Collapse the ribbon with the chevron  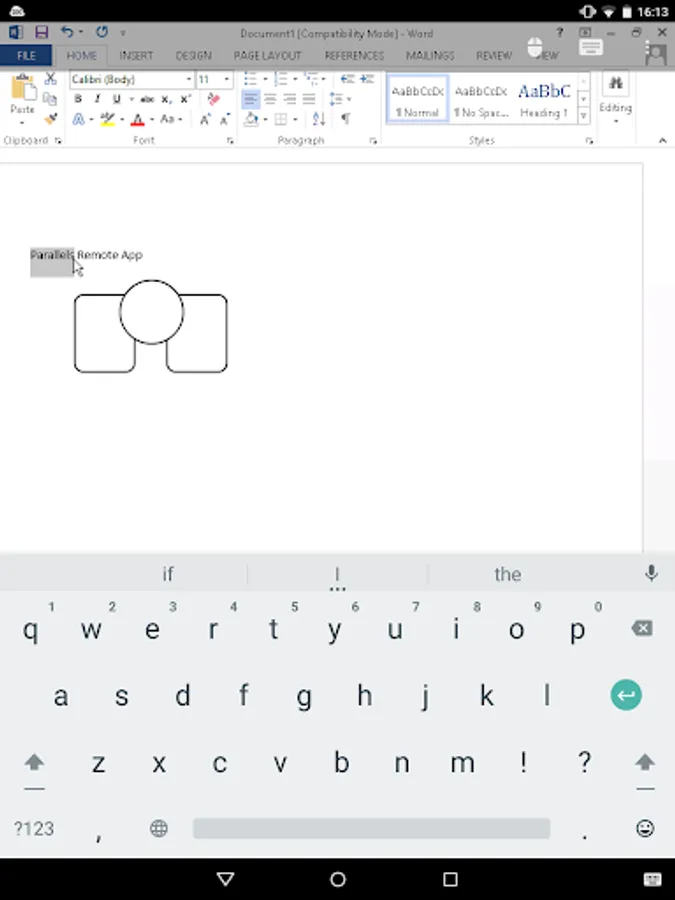[x=662, y=141]
